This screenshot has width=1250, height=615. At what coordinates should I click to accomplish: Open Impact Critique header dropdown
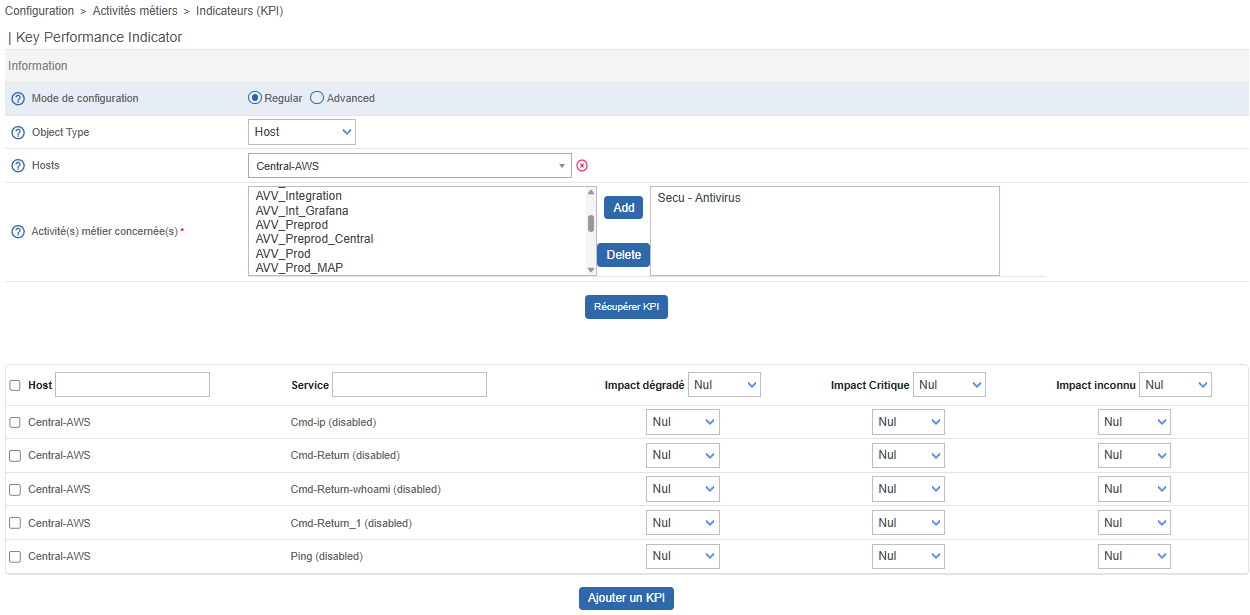pyautogui.click(x=948, y=385)
